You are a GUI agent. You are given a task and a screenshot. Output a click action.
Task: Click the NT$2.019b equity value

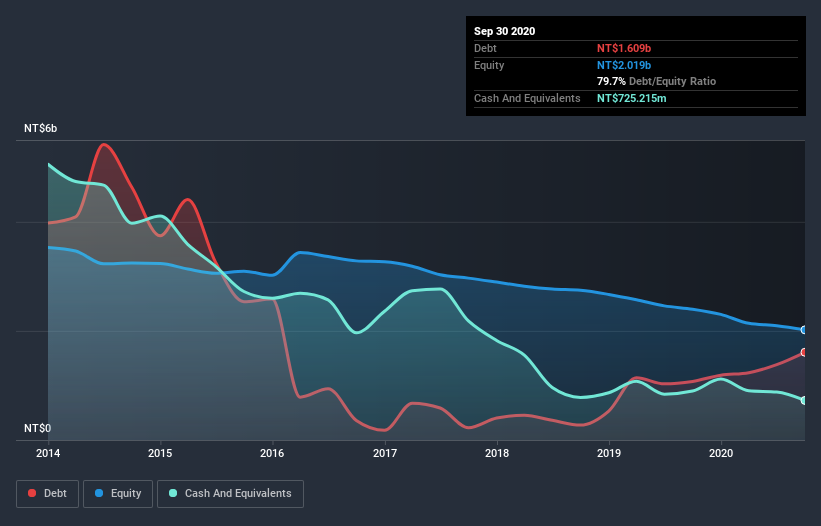[624, 65]
